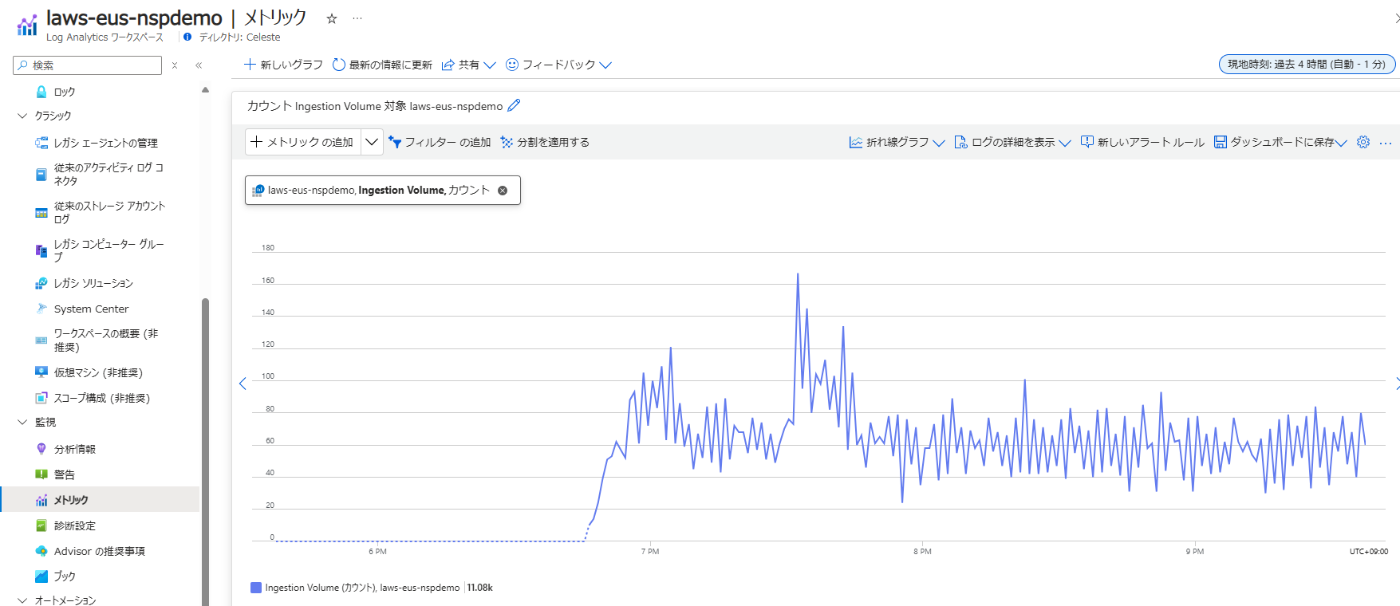The width and height of the screenshot is (1400, 606).
Task: Open the フィードバック dropdown
Action: tap(558, 64)
